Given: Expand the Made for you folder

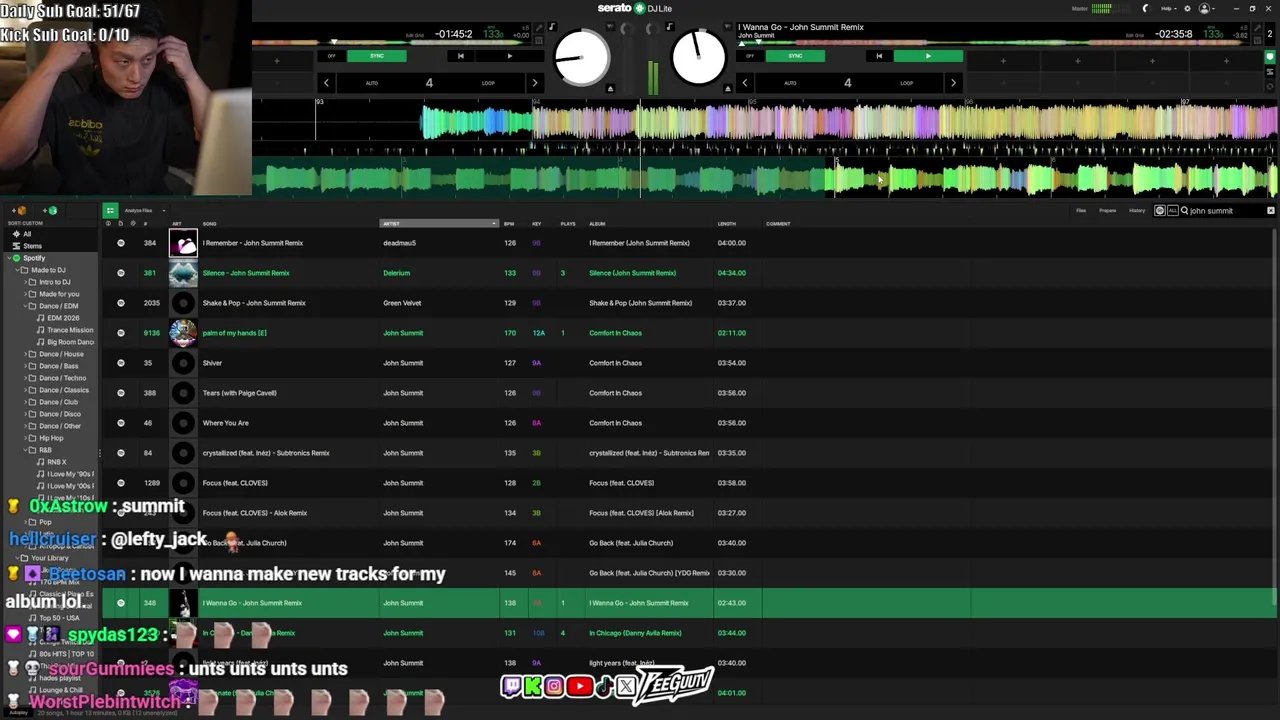Looking at the screenshot, I should (24, 294).
